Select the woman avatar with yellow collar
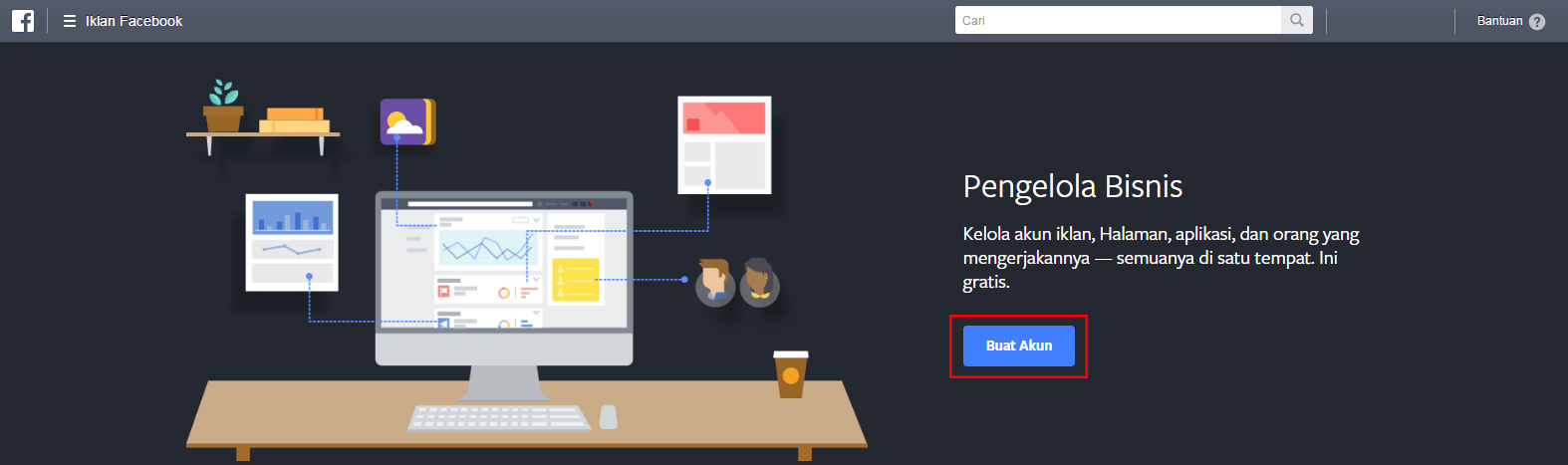 pos(759,282)
